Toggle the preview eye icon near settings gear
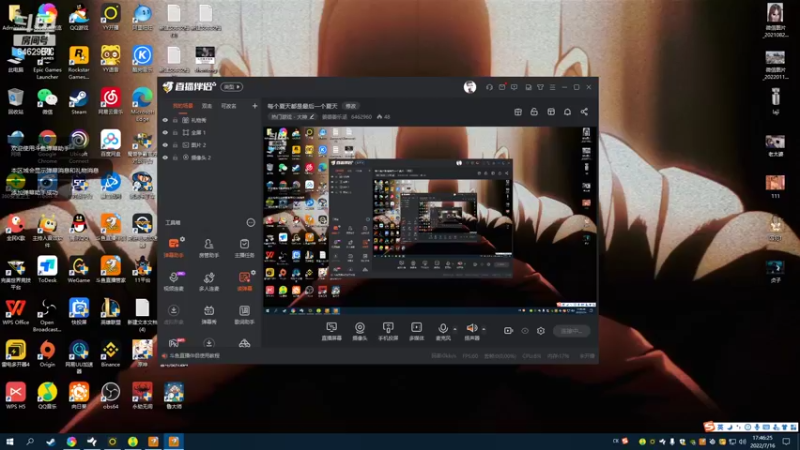This screenshot has height=450, width=800. [x=524, y=331]
